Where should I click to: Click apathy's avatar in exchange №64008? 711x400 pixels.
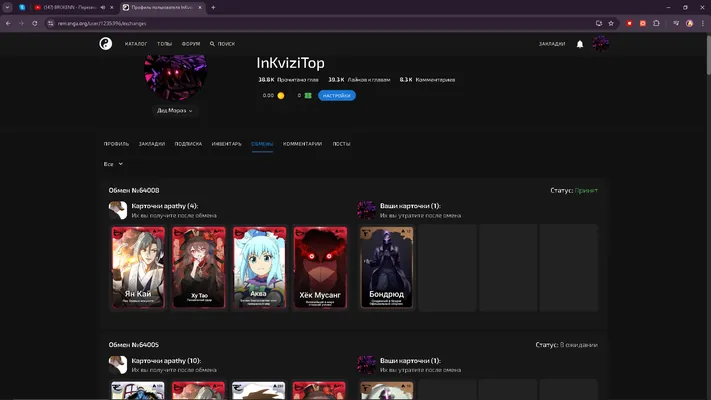[x=118, y=210]
